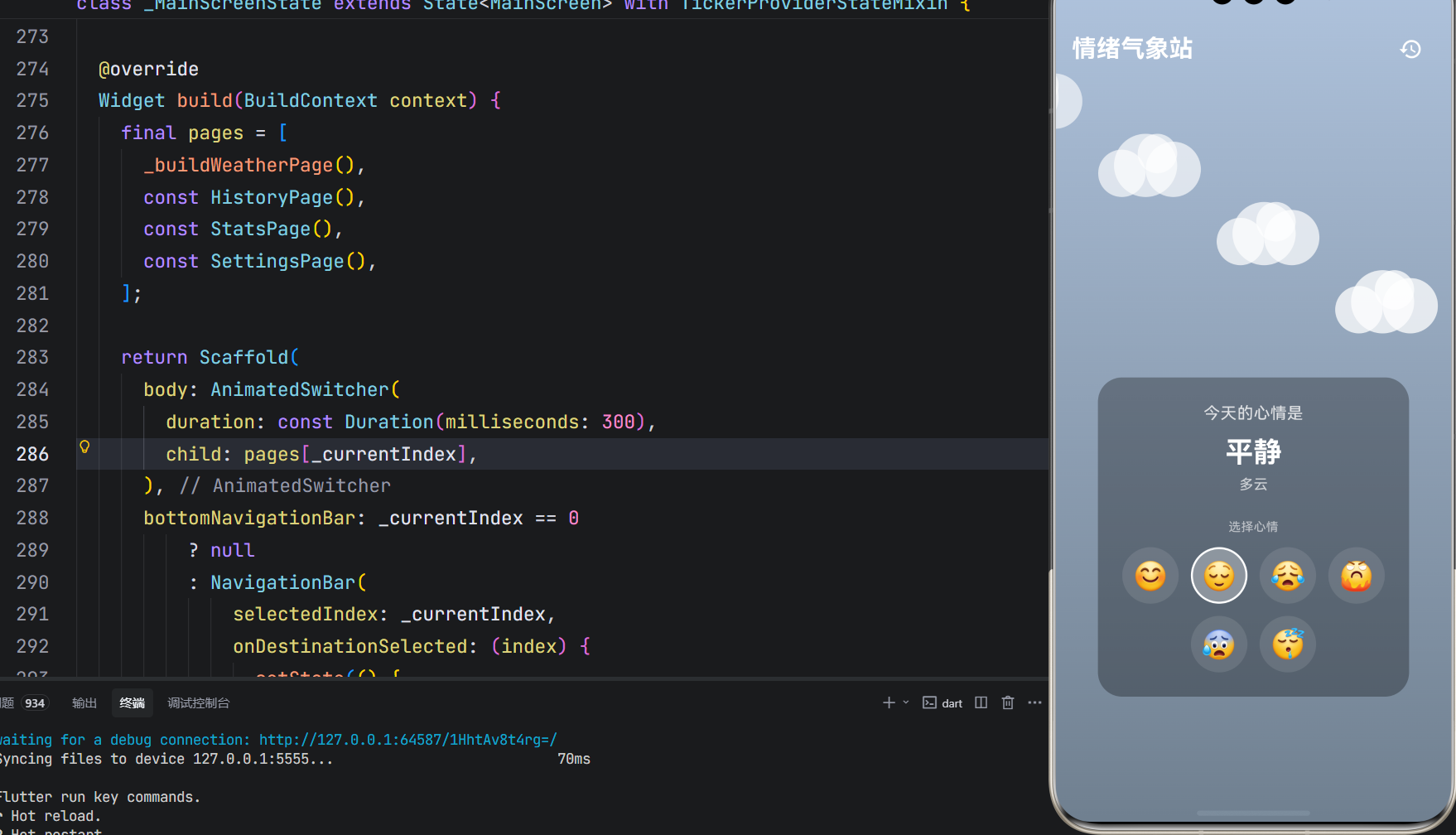Switch to the 终端 panel tab

[x=133, y=703]
